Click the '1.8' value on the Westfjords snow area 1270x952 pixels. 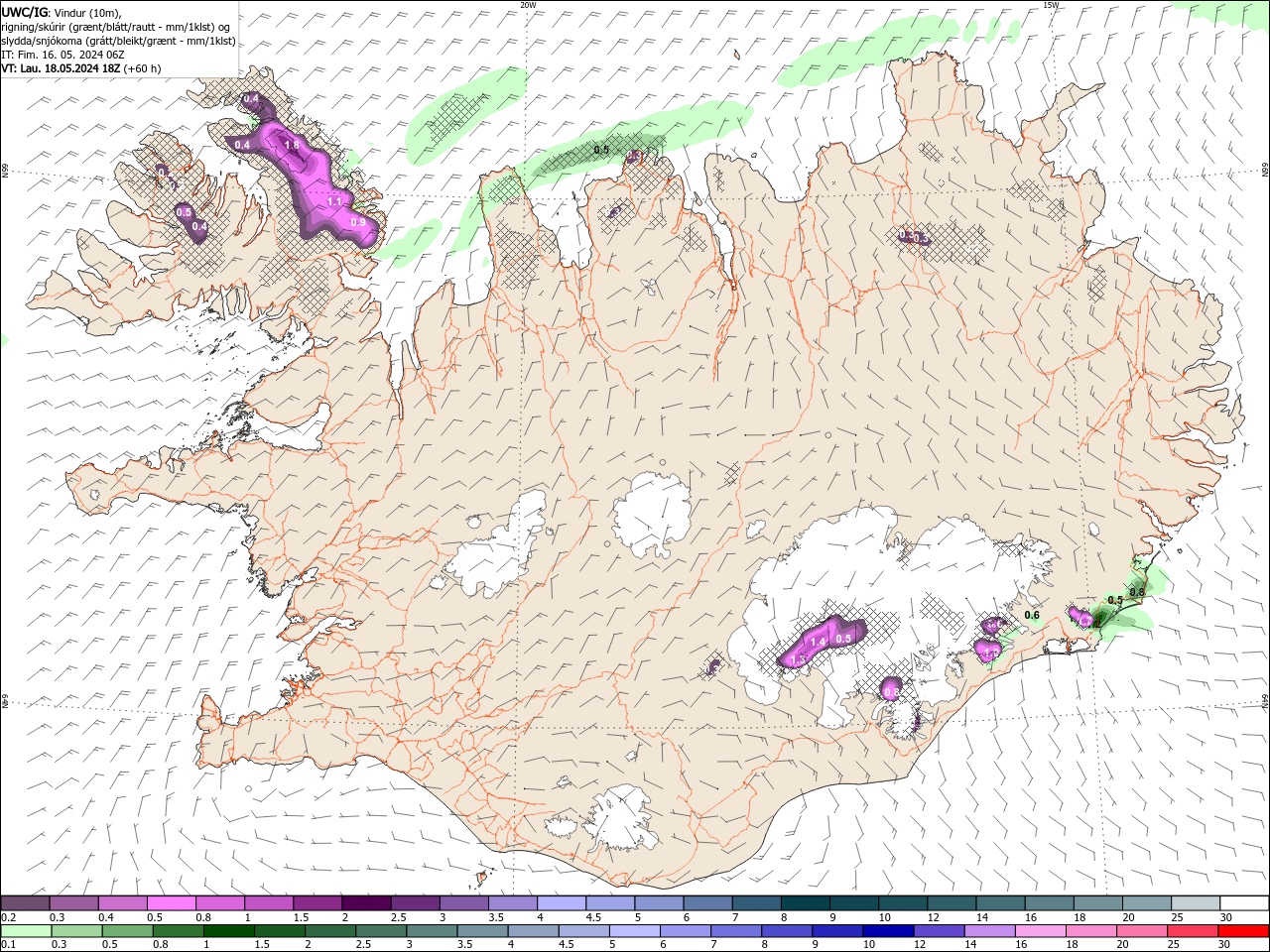[x=292, y=146]
